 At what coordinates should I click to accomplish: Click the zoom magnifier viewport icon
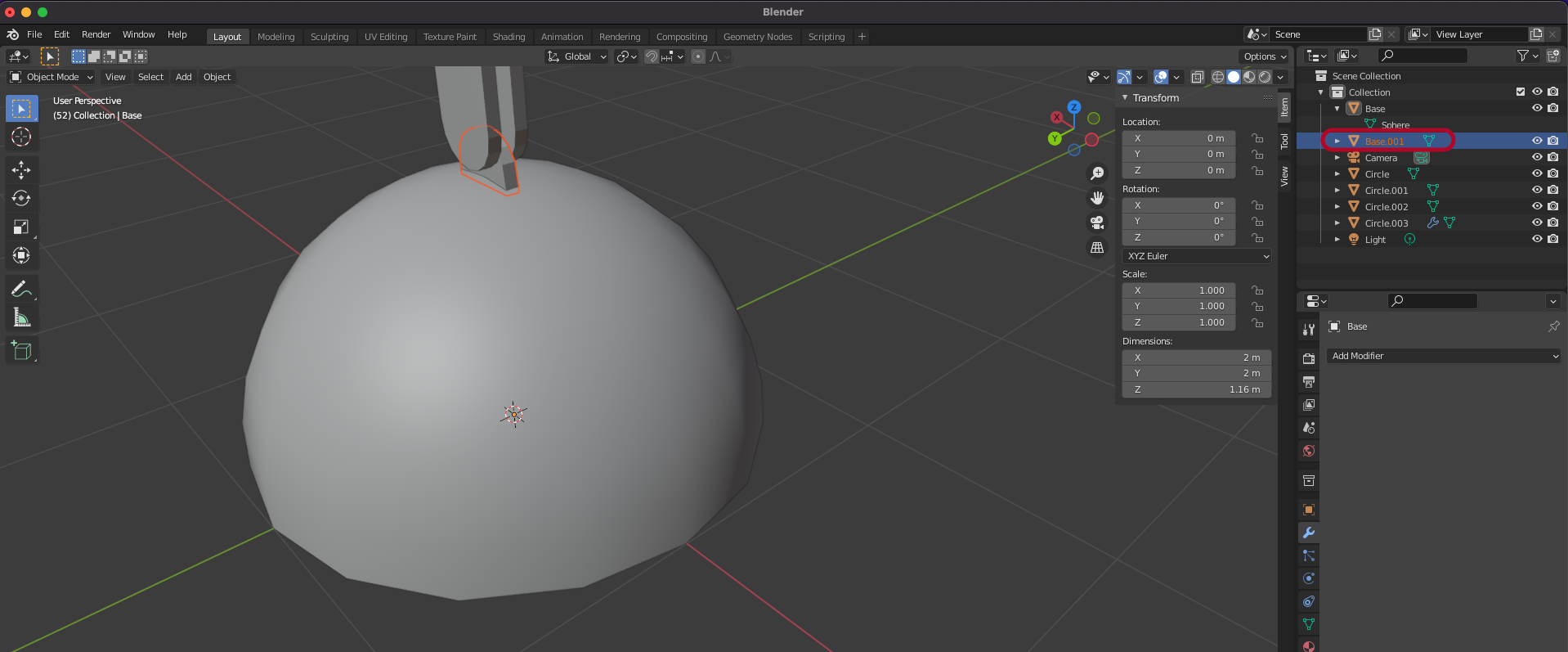click(x=1097, y=173)
